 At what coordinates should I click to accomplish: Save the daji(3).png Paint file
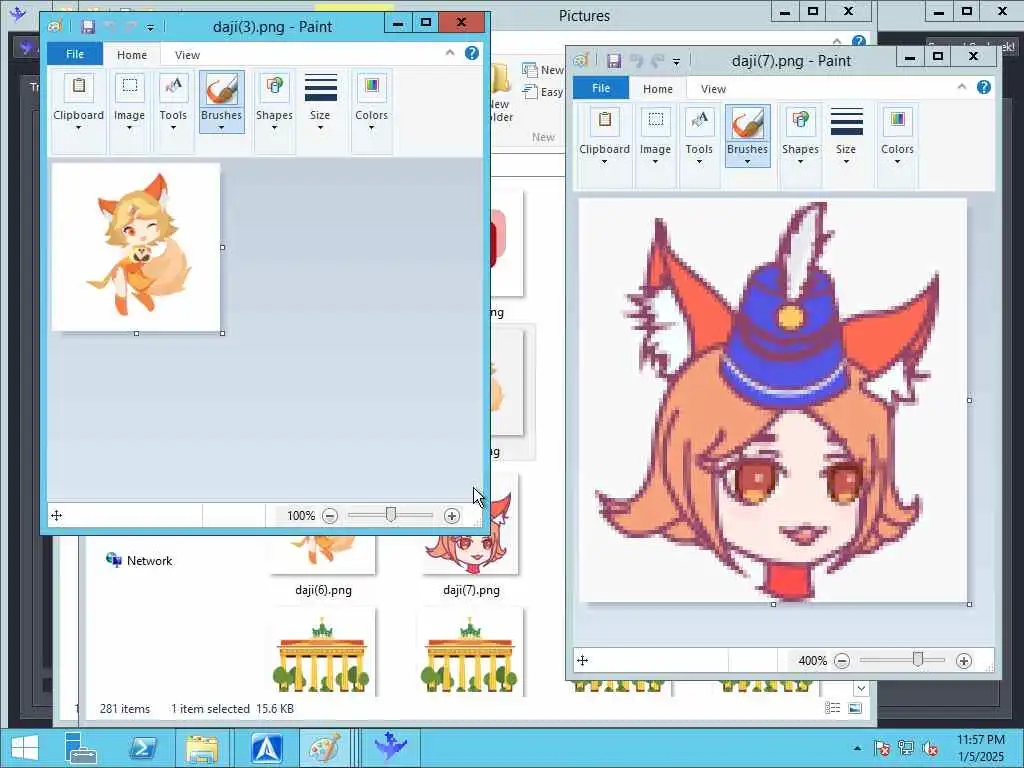(x=88, y=27)
